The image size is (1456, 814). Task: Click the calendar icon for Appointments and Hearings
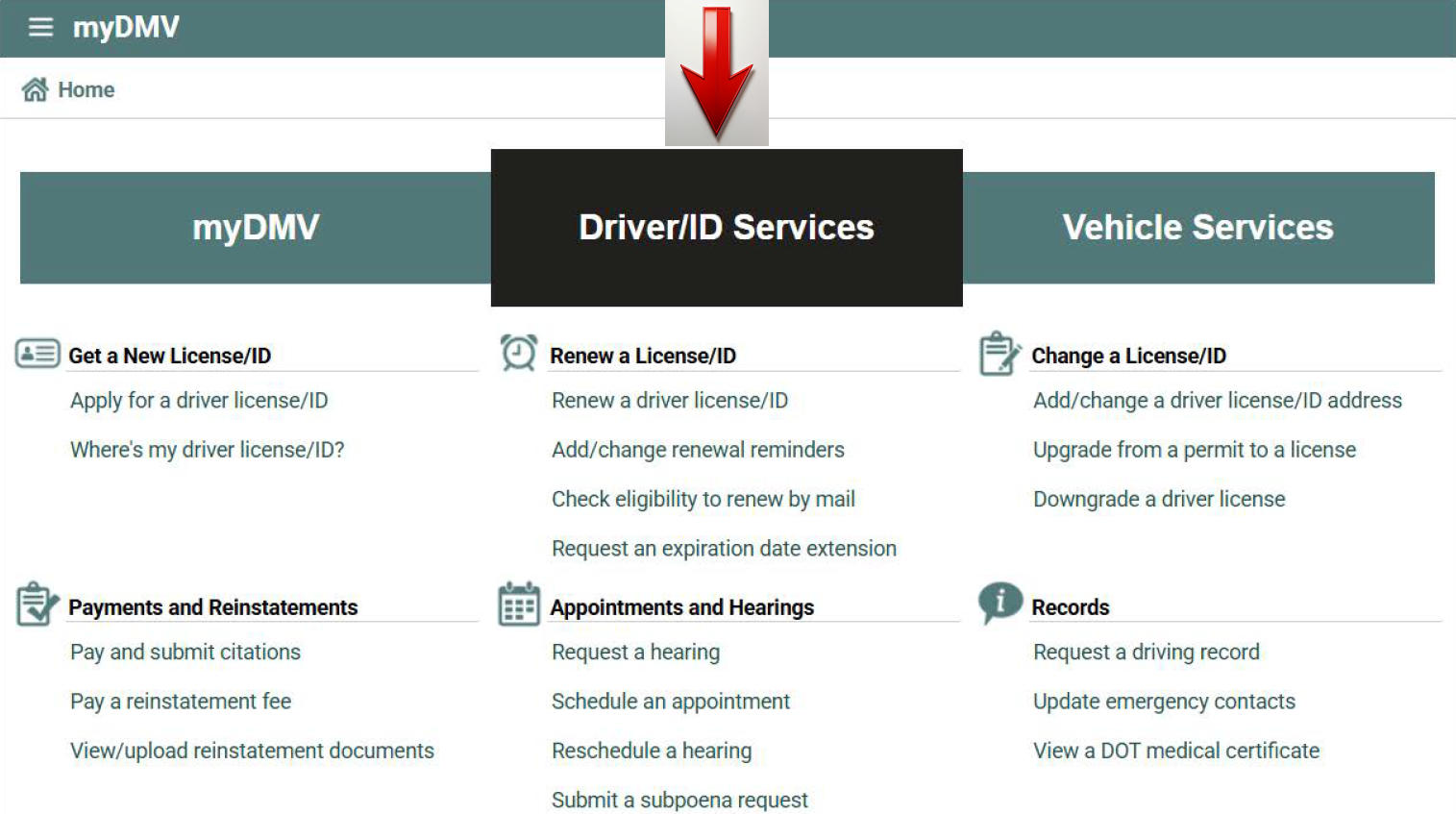[x=519, y=604]
